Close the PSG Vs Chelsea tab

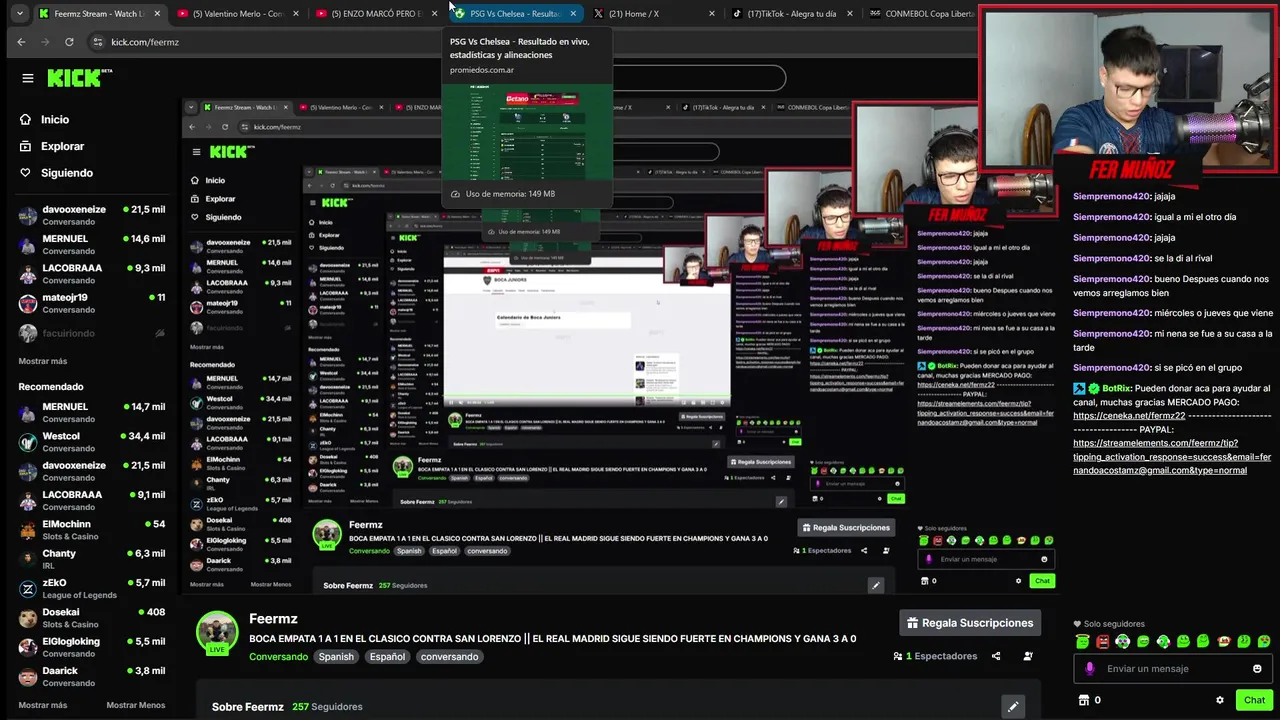[x=573, y=14]
